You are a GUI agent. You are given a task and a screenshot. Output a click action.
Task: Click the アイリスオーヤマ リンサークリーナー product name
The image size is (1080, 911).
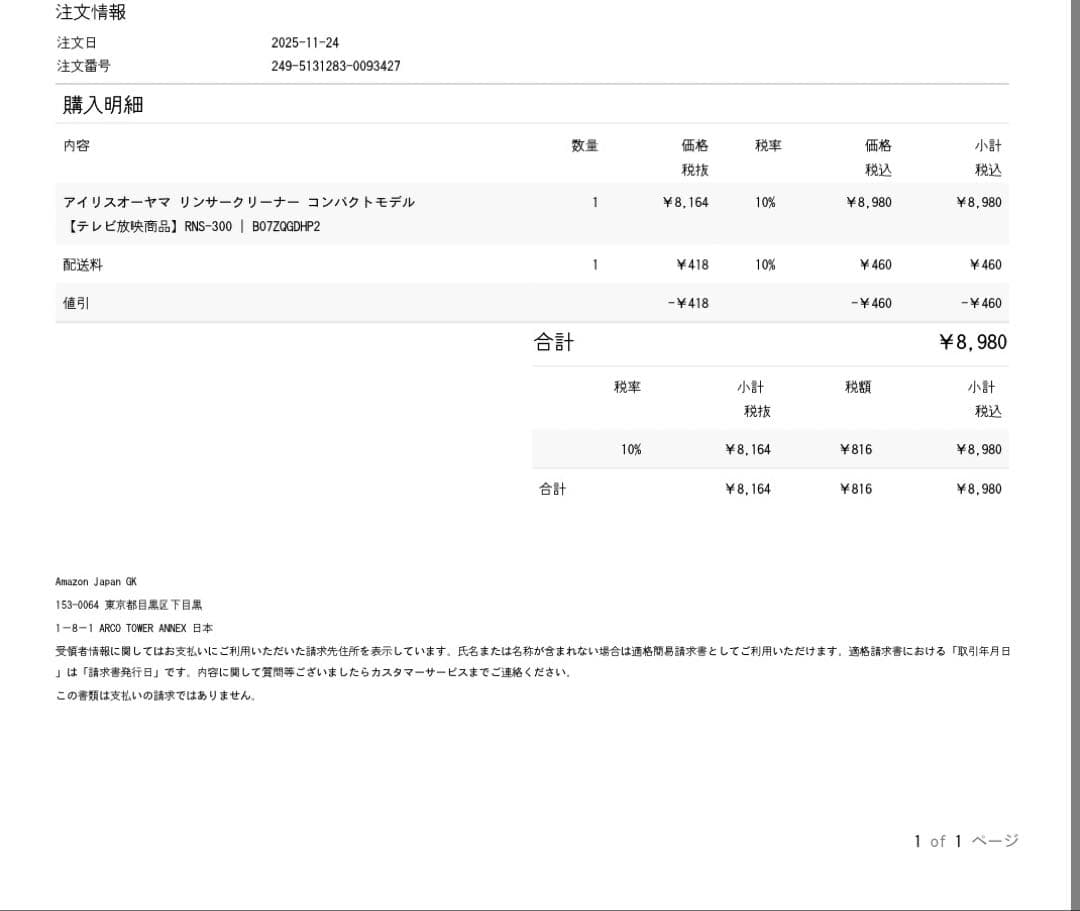coord(239,202)
